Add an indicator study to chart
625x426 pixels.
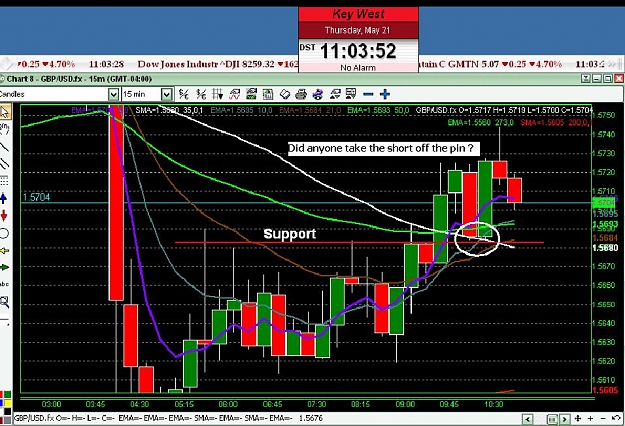coord(234,94)
